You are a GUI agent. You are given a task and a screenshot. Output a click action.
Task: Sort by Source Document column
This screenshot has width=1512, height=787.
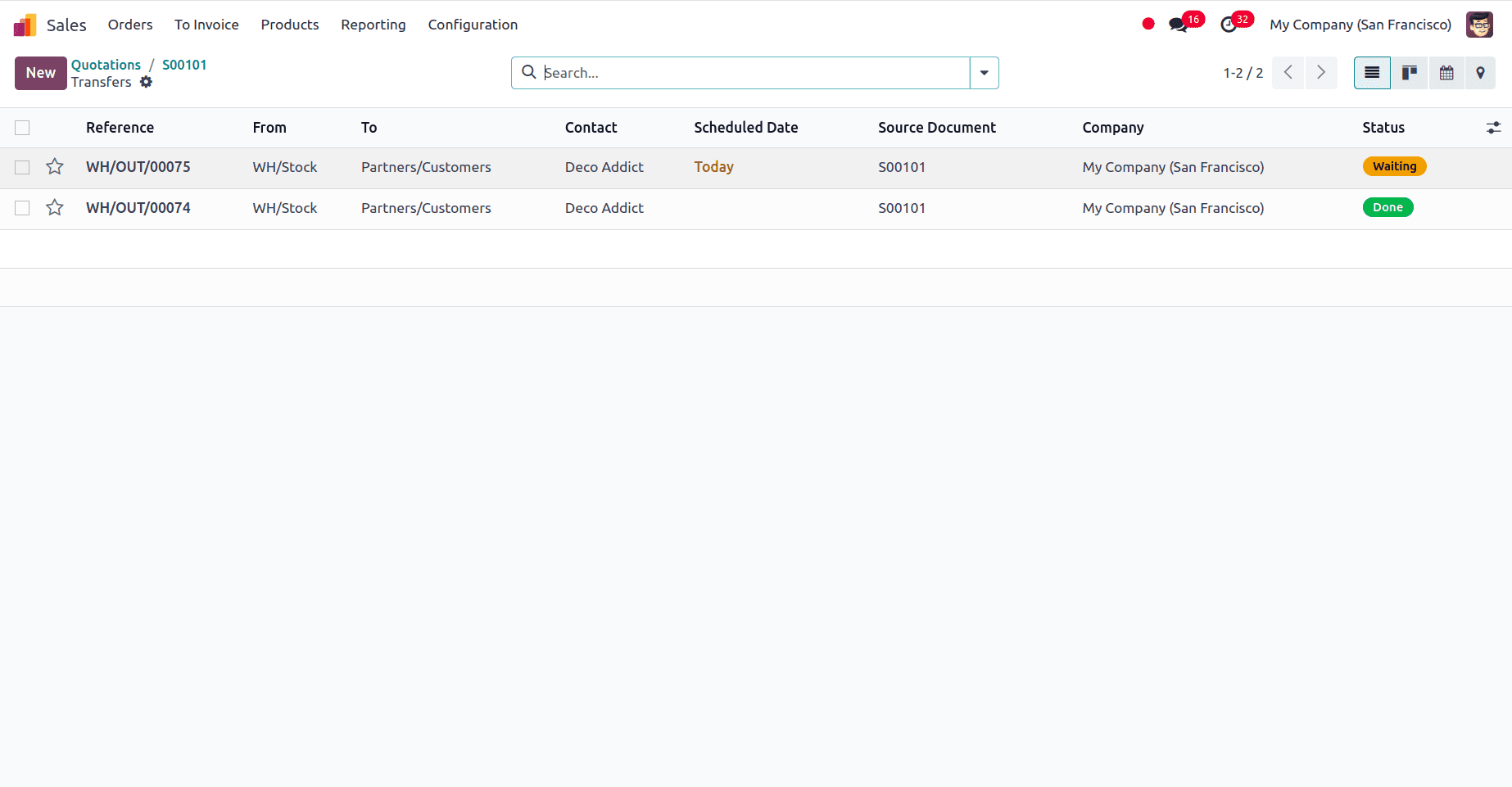coord(937,128)
